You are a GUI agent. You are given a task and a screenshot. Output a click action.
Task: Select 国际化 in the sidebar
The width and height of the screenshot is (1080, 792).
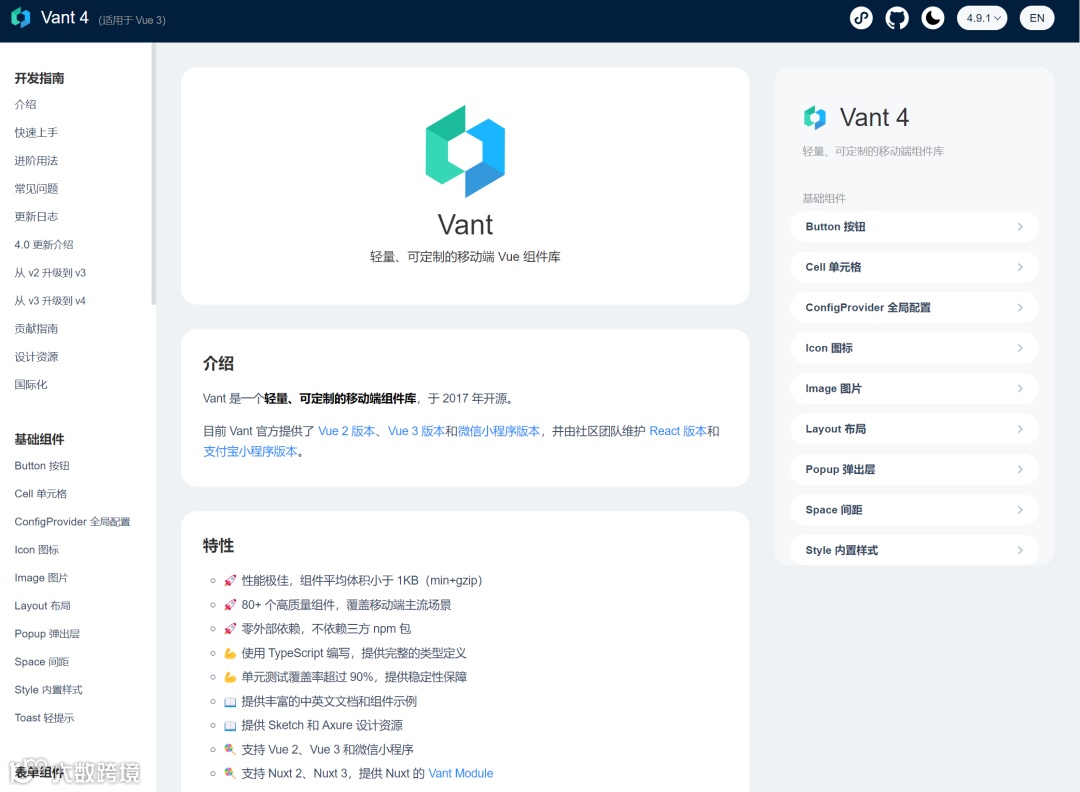tap(31, 384)
